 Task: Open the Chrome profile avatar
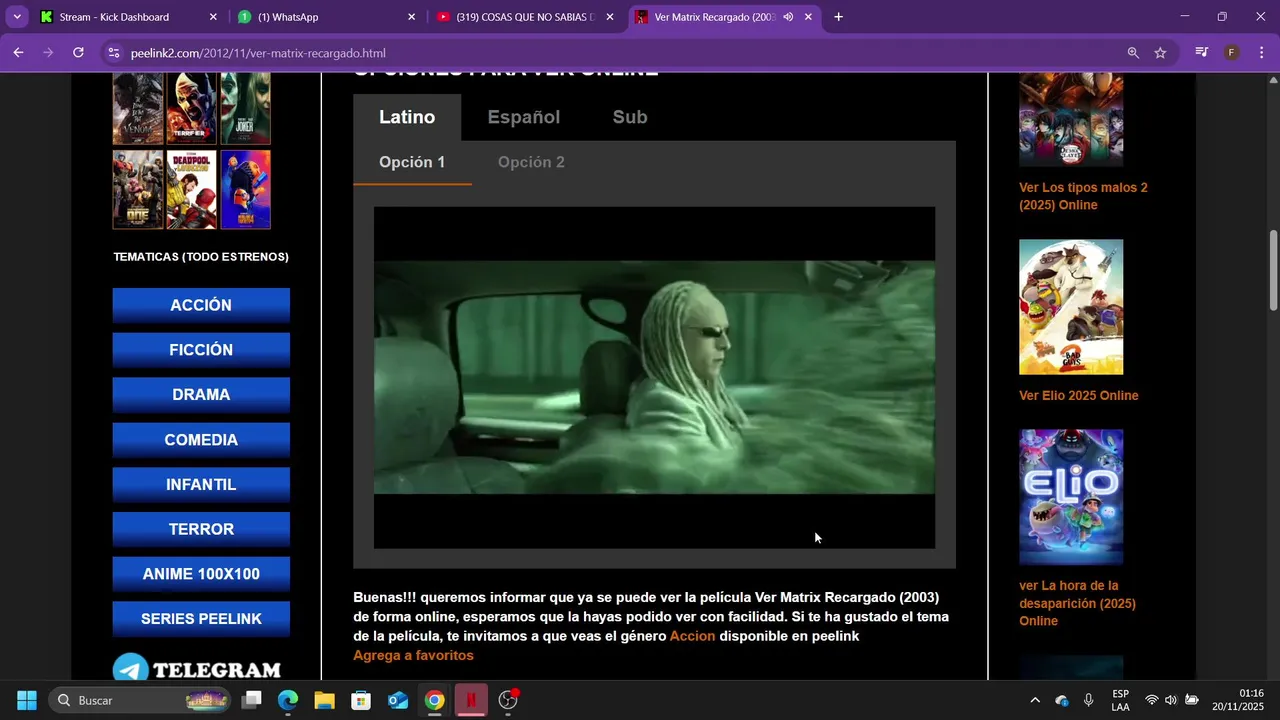click(1232, 53)
